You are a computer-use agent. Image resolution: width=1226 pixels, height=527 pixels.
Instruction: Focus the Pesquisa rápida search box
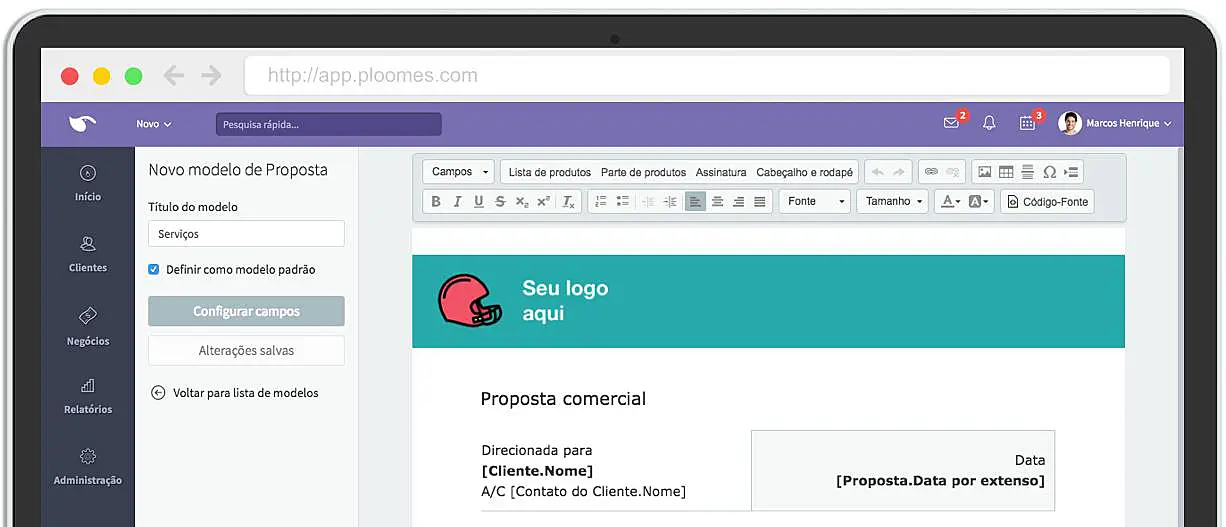[328, 124]
